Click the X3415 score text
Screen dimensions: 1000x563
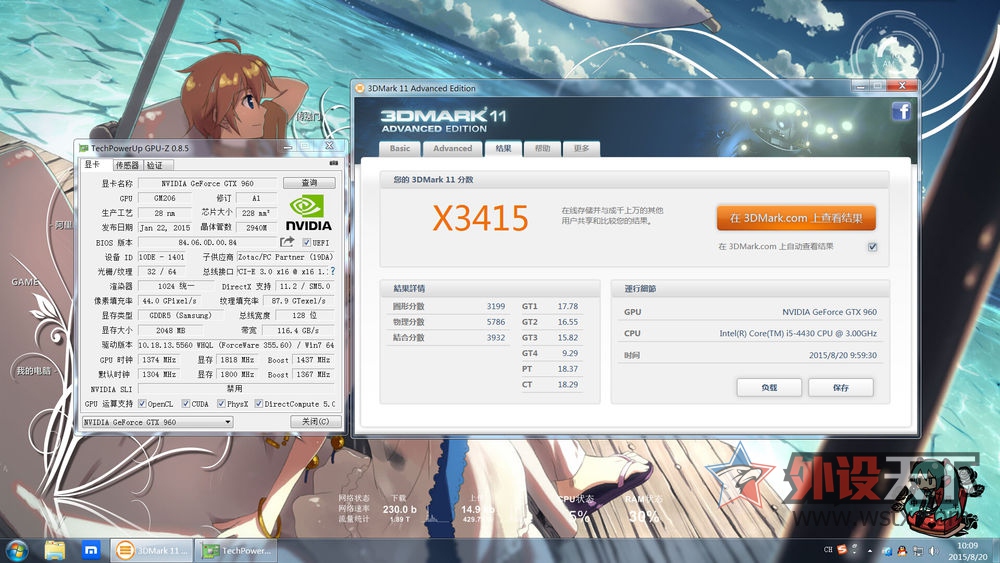tap(481, 219)
